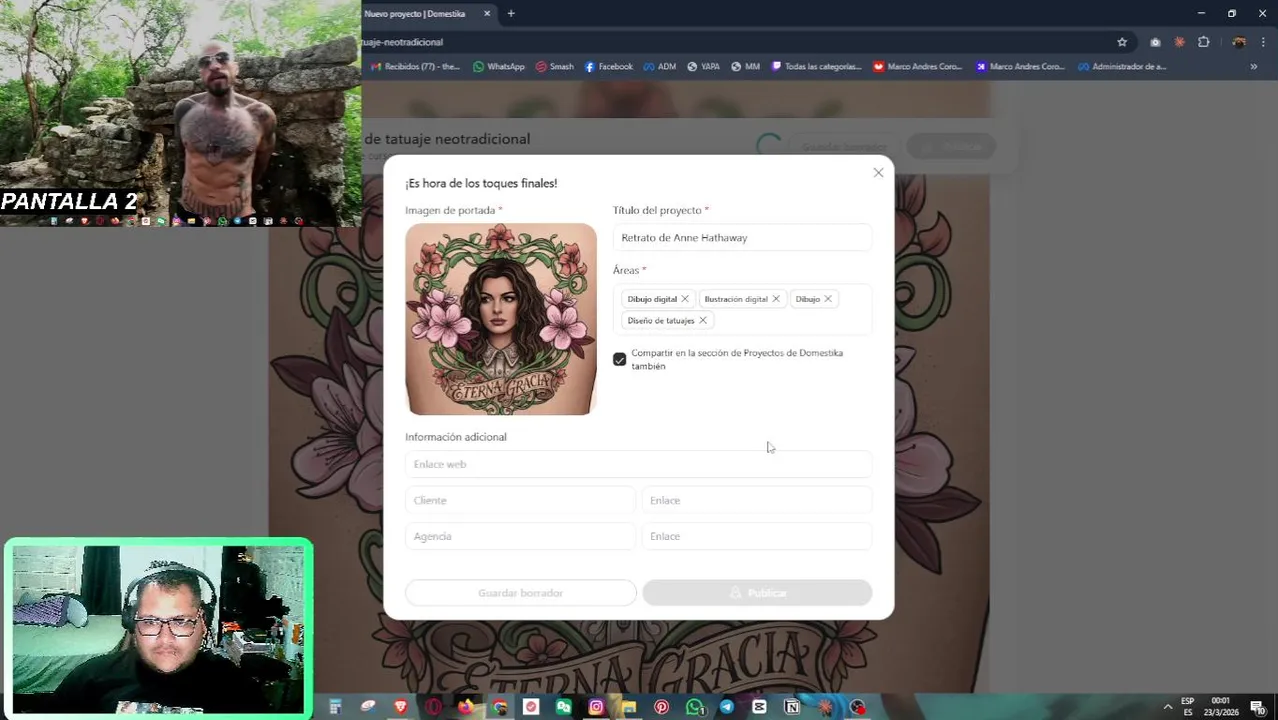Screen dimensions: 1278x720
Task: Open CapCut from the taskbar
Action: (759, 707)
